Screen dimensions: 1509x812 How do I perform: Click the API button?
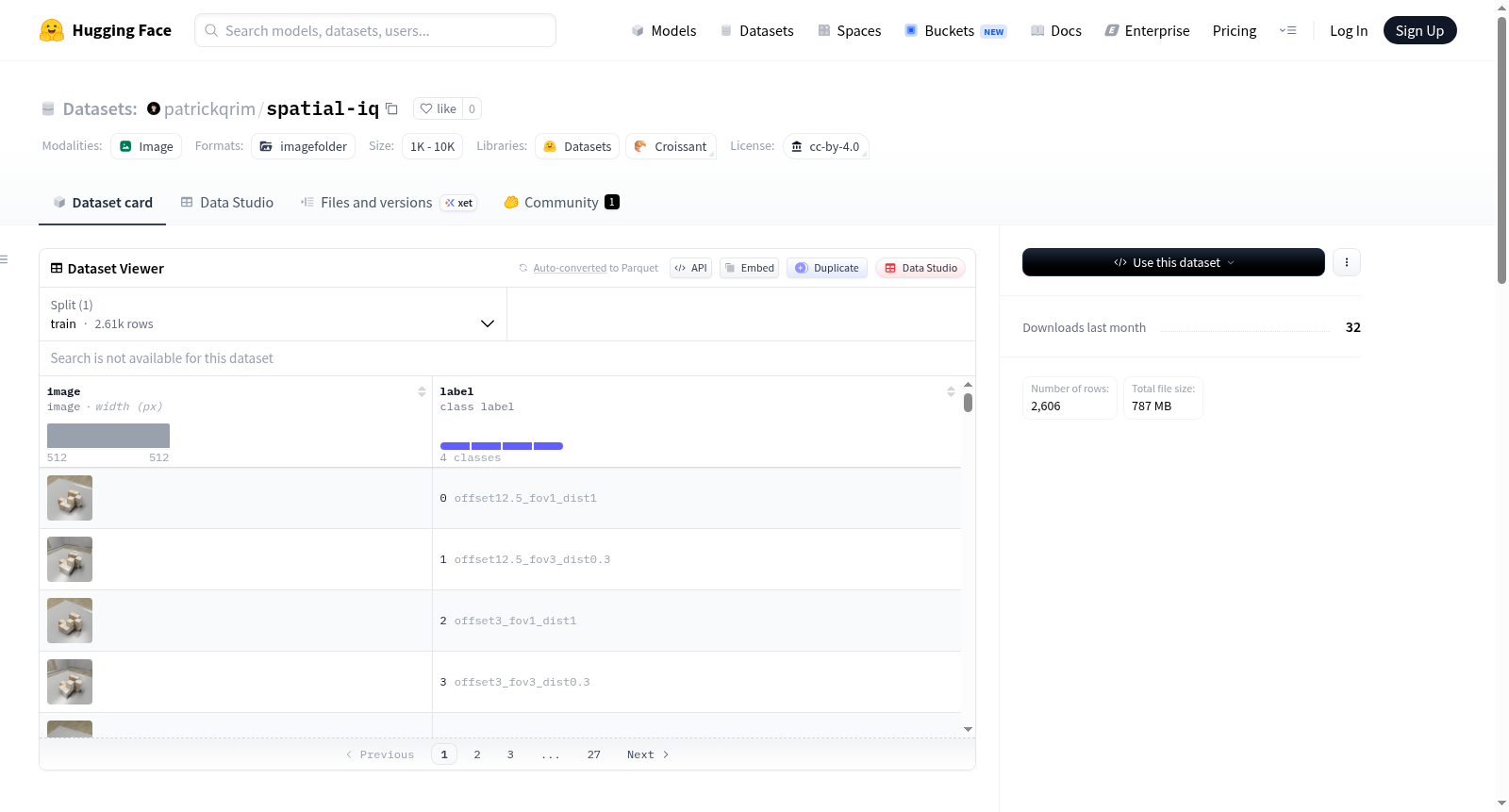coord(690,268)
